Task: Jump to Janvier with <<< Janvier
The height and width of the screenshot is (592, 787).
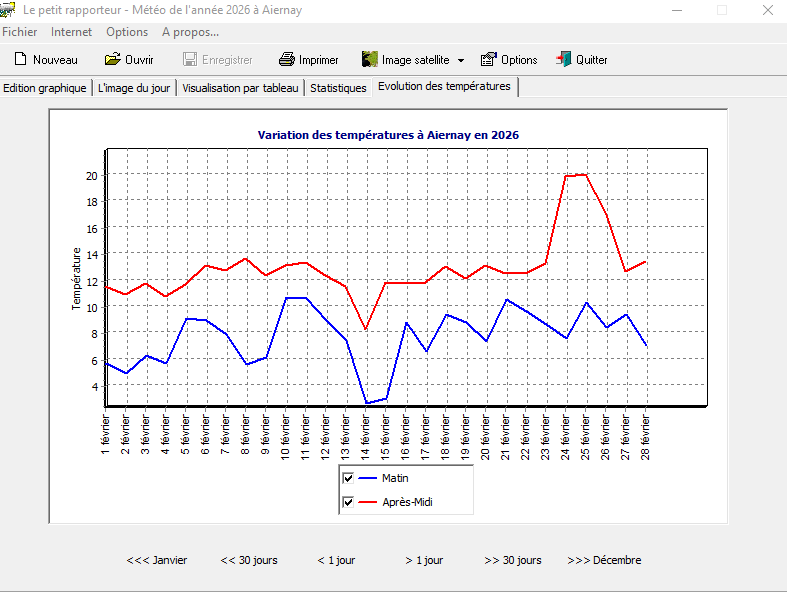Action: click(157, 560)
